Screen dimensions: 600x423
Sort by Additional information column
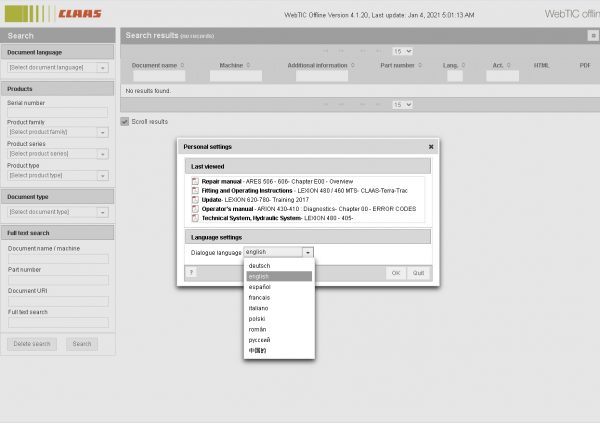click(x=353, y=65)
